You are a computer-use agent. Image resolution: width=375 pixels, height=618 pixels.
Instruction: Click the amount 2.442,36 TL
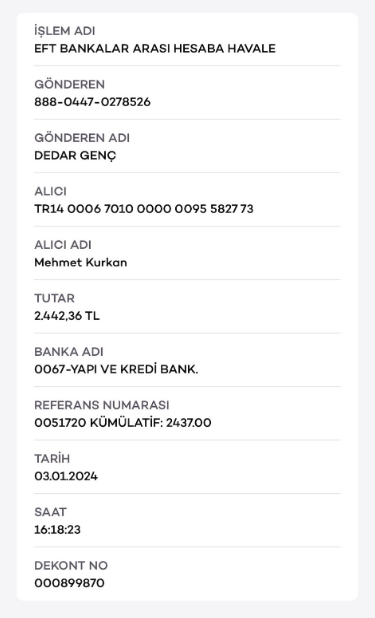[67, 316]
